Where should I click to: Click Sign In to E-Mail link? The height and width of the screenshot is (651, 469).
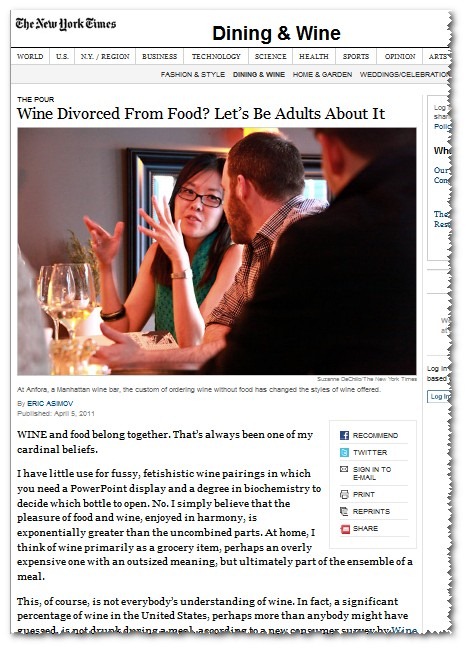pyautogui.click(x=372, y=473)
